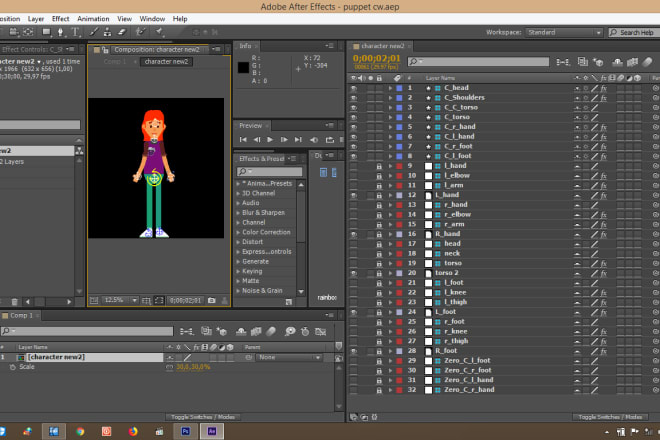Image resolution: width=660 pixels, height=440 pixels.
Task: Expand the C_head layer properties
Action: 390,88
